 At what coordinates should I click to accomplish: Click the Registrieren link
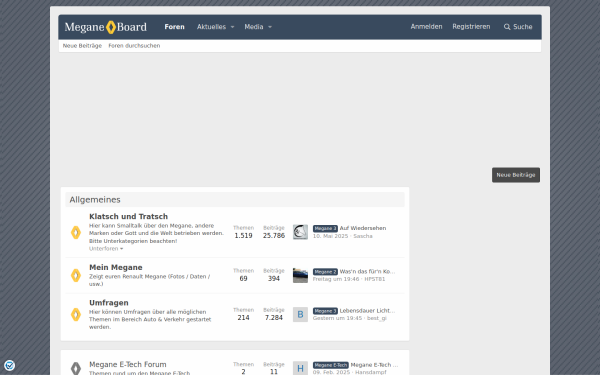[471, 27]
